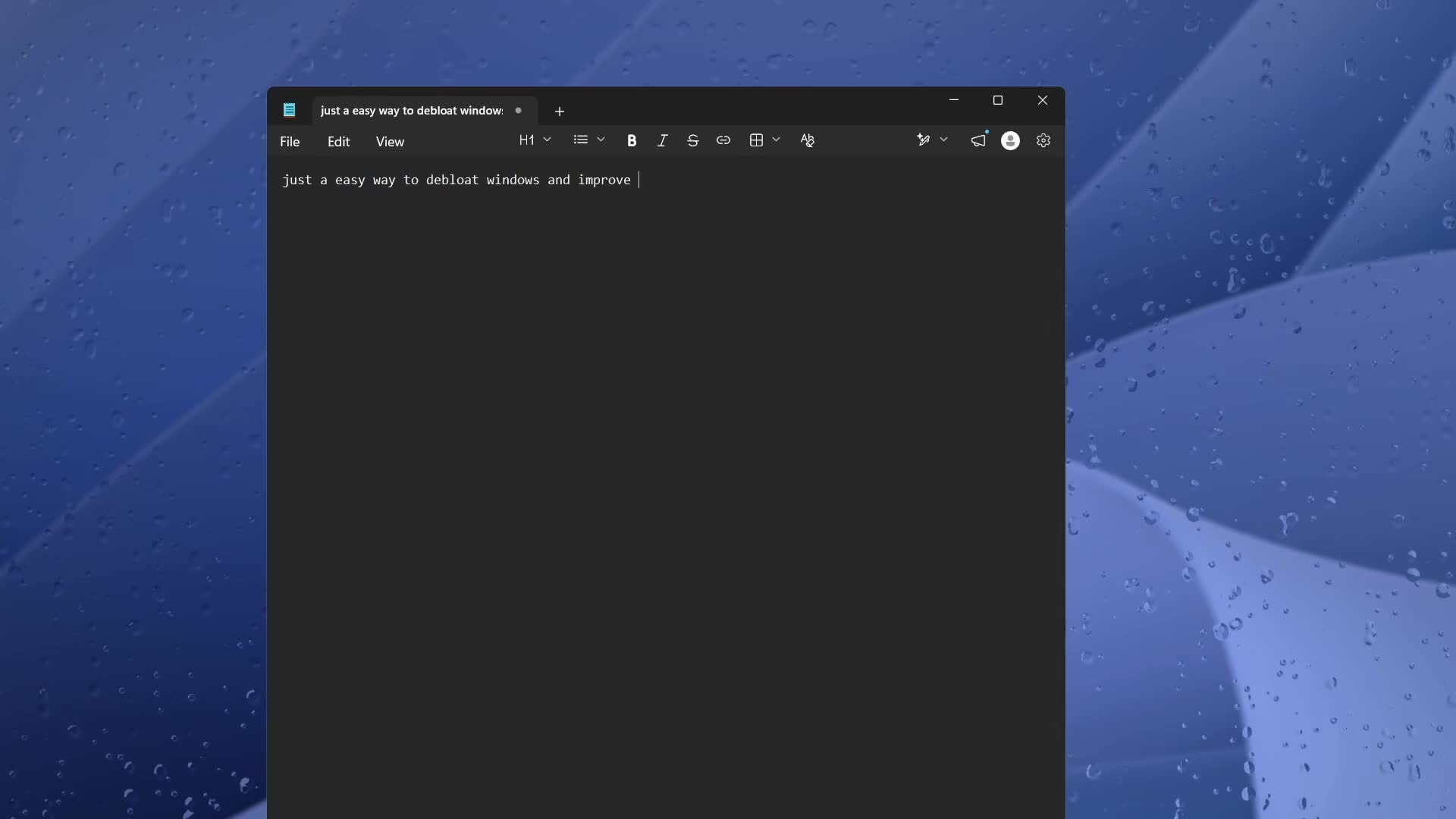Open the Copilot rewrite pen tool

point(923,140)
